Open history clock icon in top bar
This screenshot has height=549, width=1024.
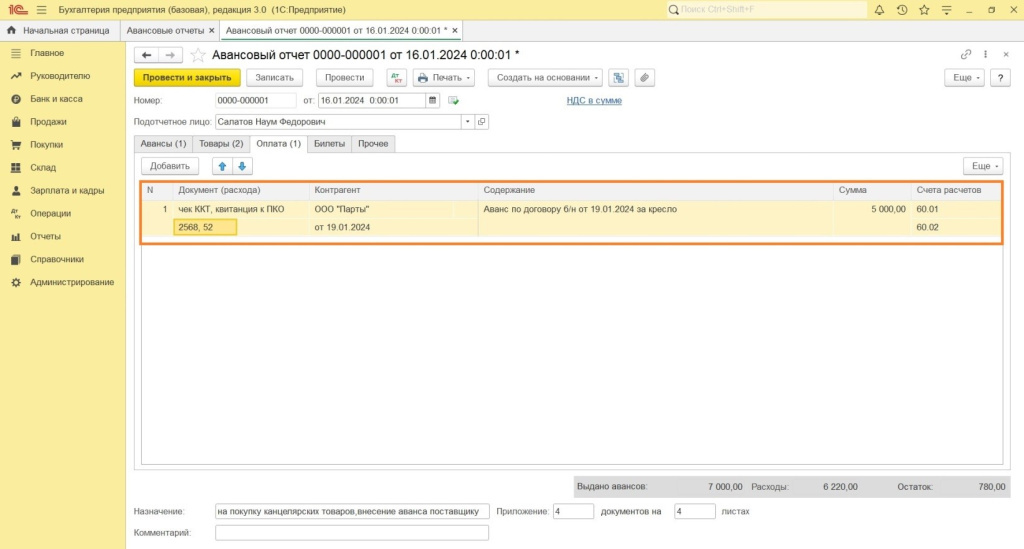click(x=902, y=10)
